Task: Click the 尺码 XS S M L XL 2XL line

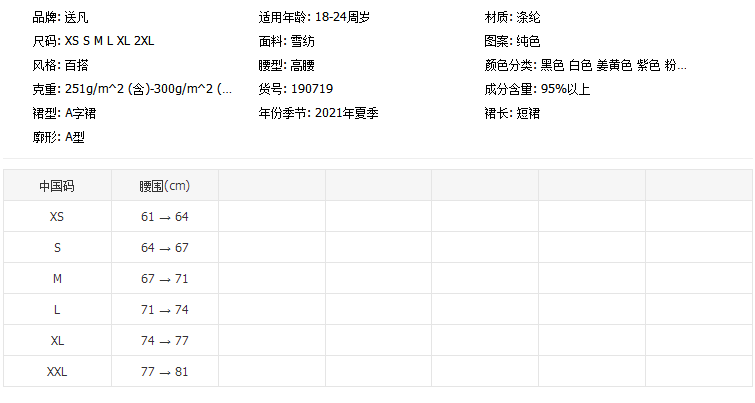Action: point(93,42)
